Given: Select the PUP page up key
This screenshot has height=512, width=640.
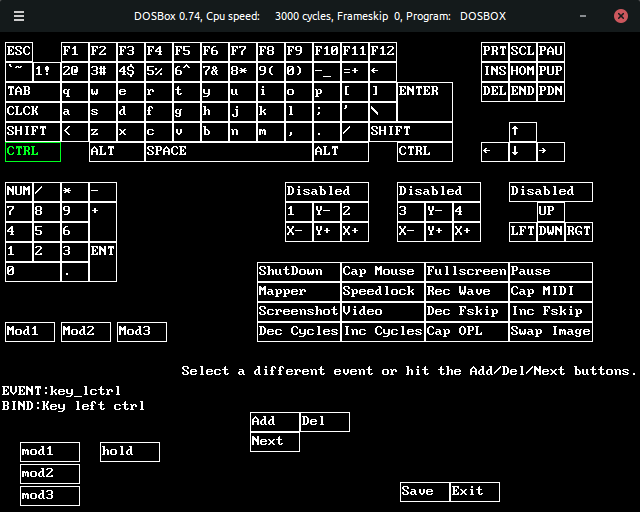Looking at the screenshot, I should [551, 72].
